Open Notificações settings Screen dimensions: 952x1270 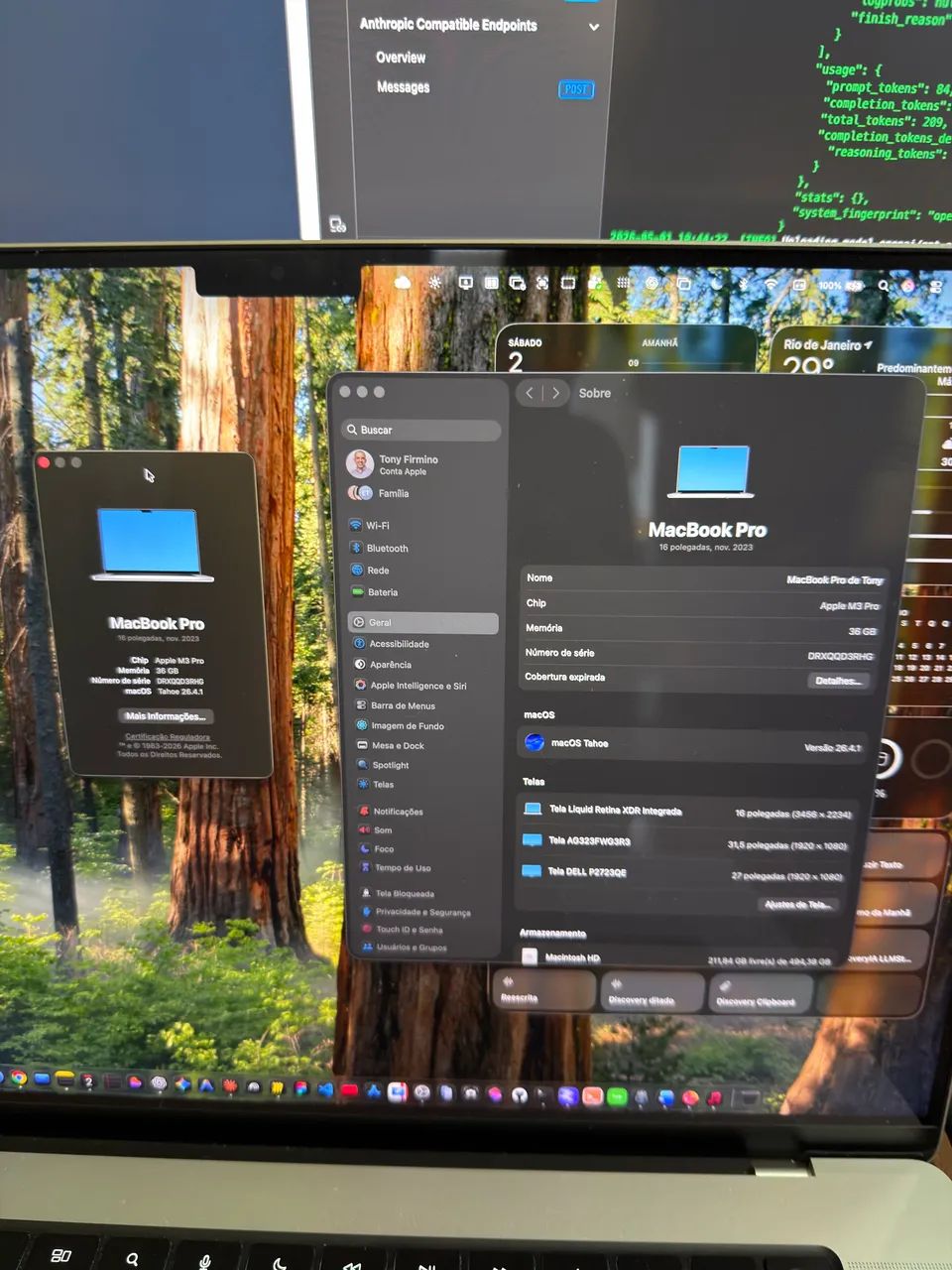[x=427, y=812]
